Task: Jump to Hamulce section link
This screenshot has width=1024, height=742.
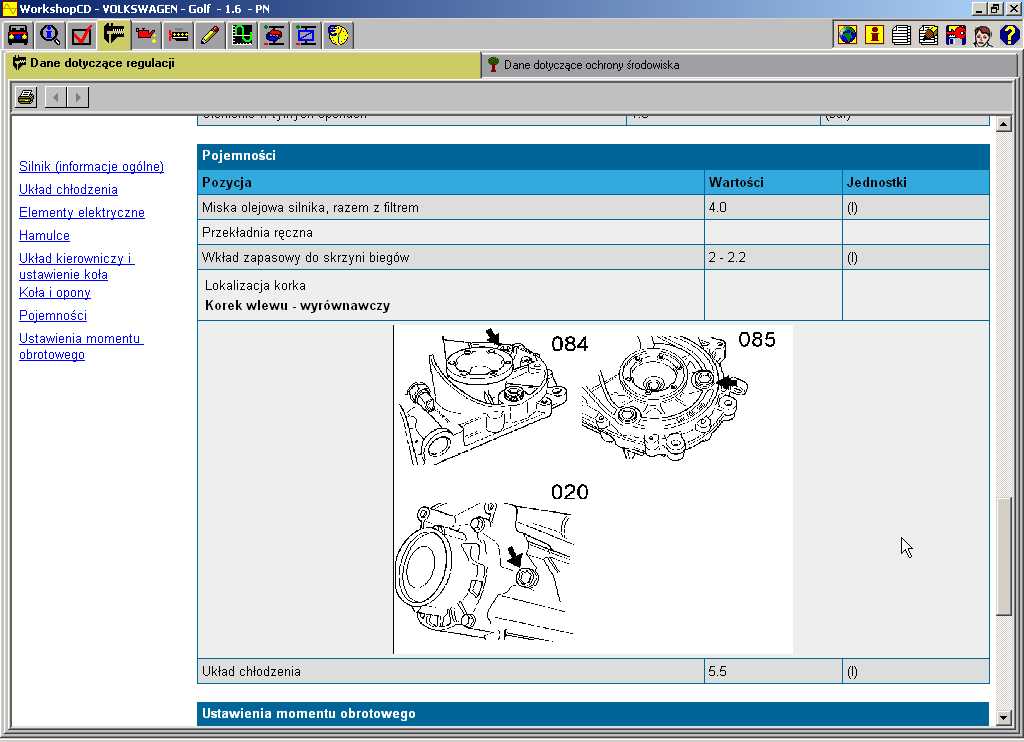Action: 44,236
